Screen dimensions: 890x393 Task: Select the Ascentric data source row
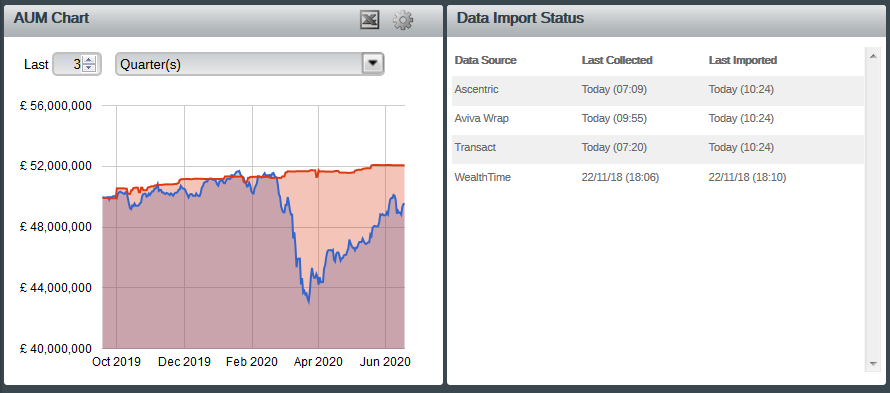(x=658, y=90)
